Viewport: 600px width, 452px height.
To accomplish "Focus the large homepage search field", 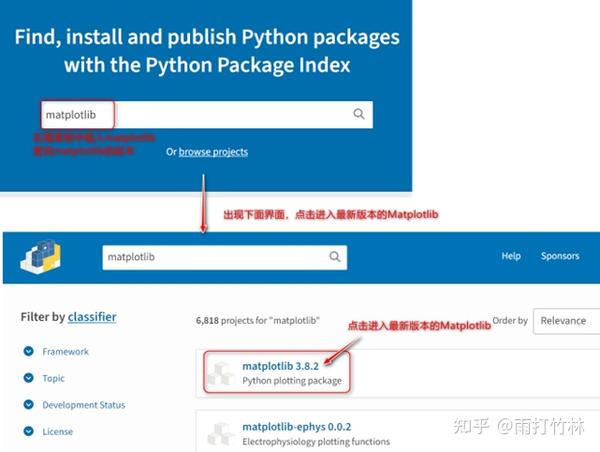I will pyautogui.click(x=207, y=114).
